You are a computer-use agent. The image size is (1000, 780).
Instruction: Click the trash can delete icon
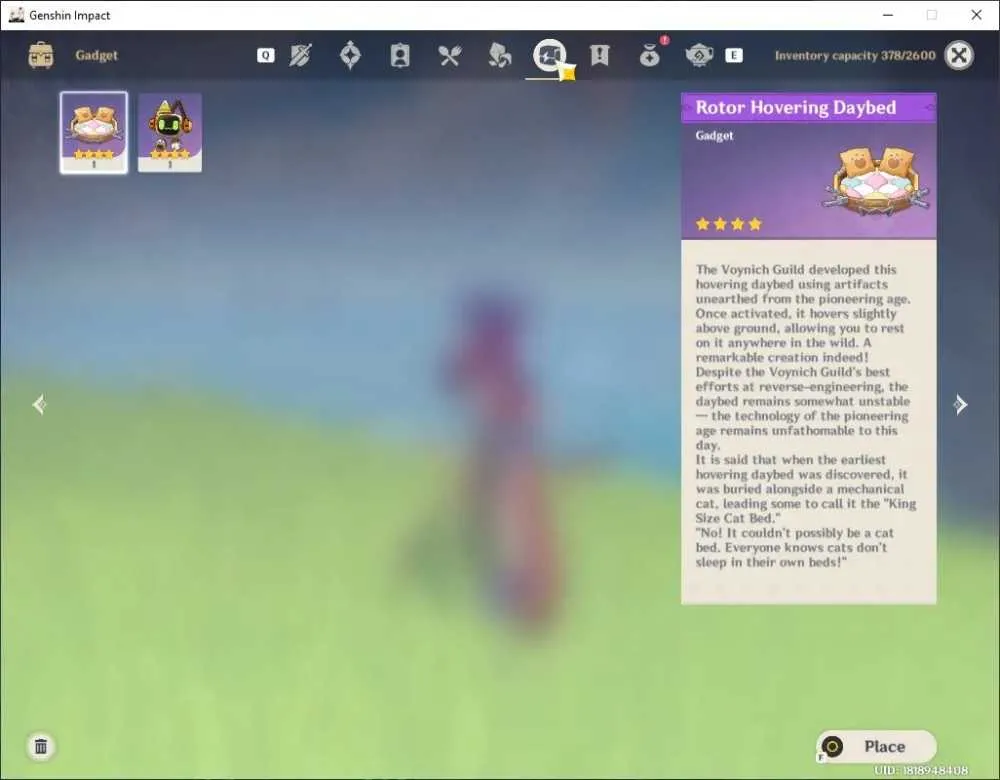point(41,746)
